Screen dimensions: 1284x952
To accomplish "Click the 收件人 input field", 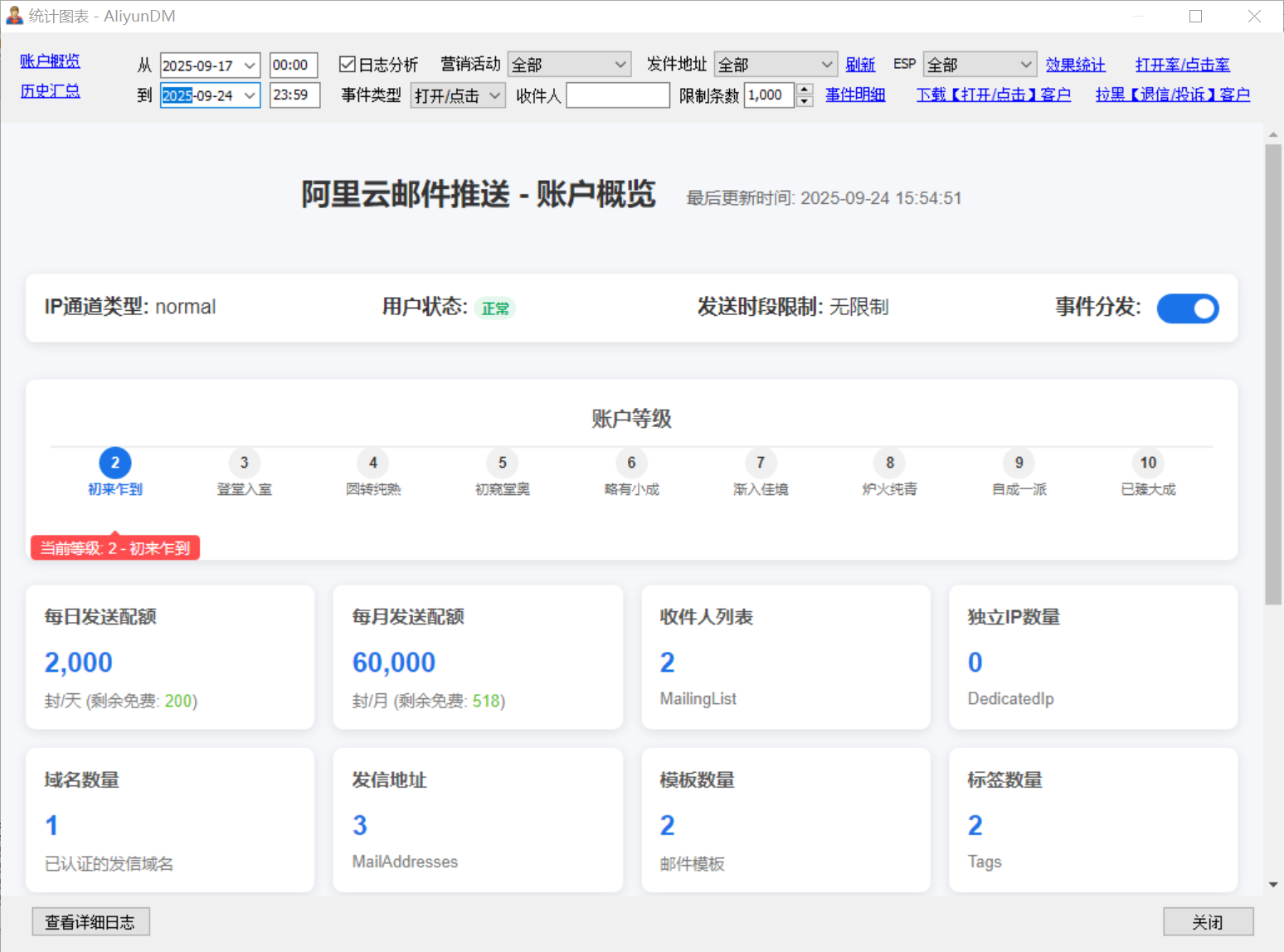I will point(617,95).
